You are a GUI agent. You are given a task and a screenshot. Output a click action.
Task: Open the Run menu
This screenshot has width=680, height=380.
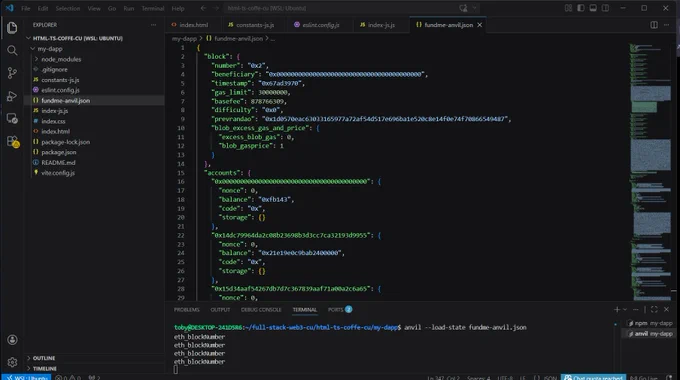click(129, 8)
